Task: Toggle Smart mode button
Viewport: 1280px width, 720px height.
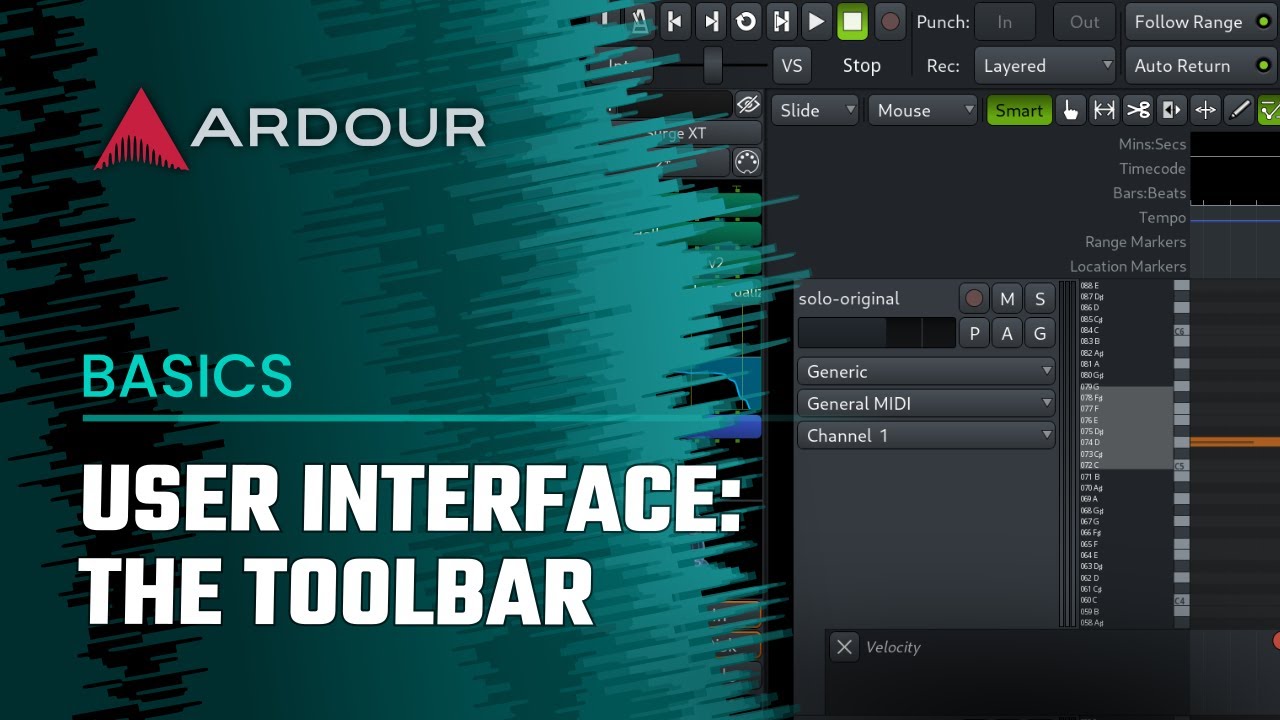Action: [1019, 110]
